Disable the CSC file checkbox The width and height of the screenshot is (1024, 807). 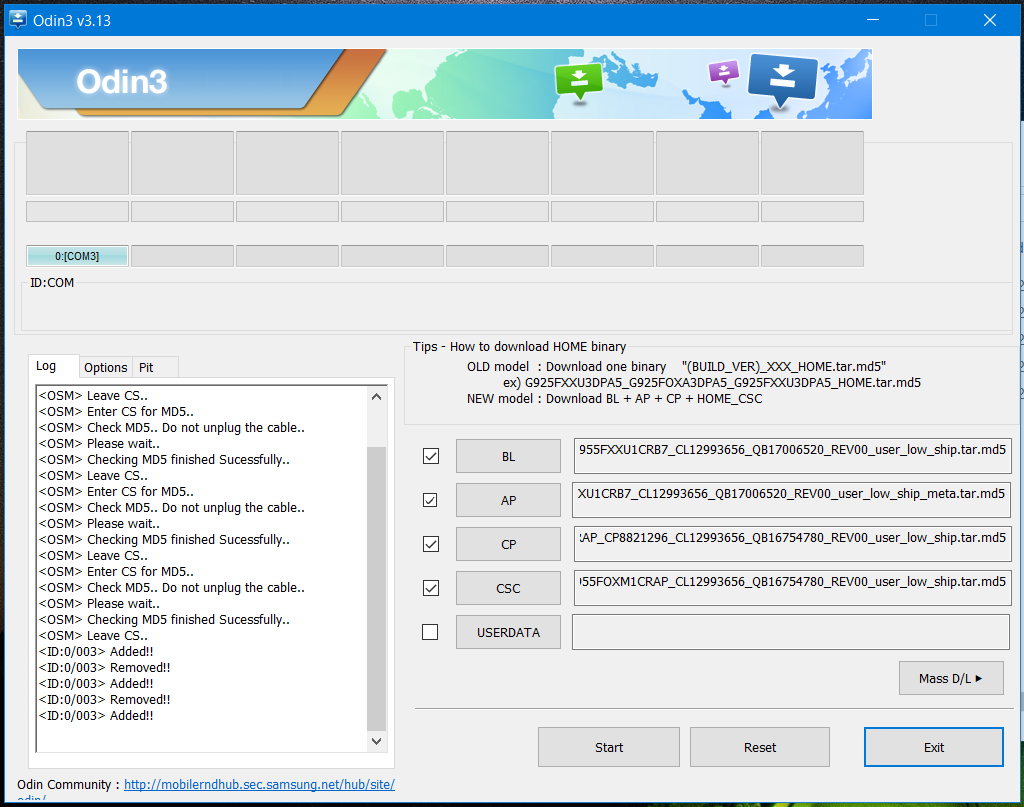tap(431, 588)
